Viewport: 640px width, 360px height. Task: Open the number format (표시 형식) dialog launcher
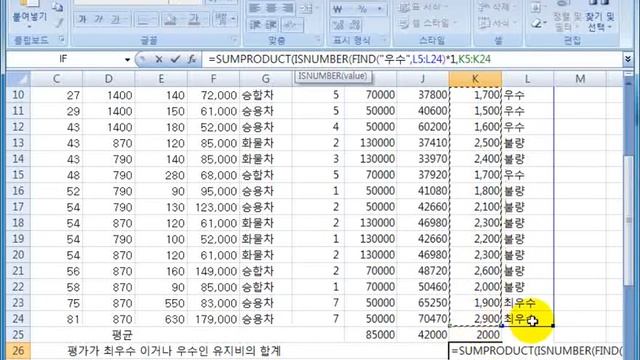pos(383,39)
